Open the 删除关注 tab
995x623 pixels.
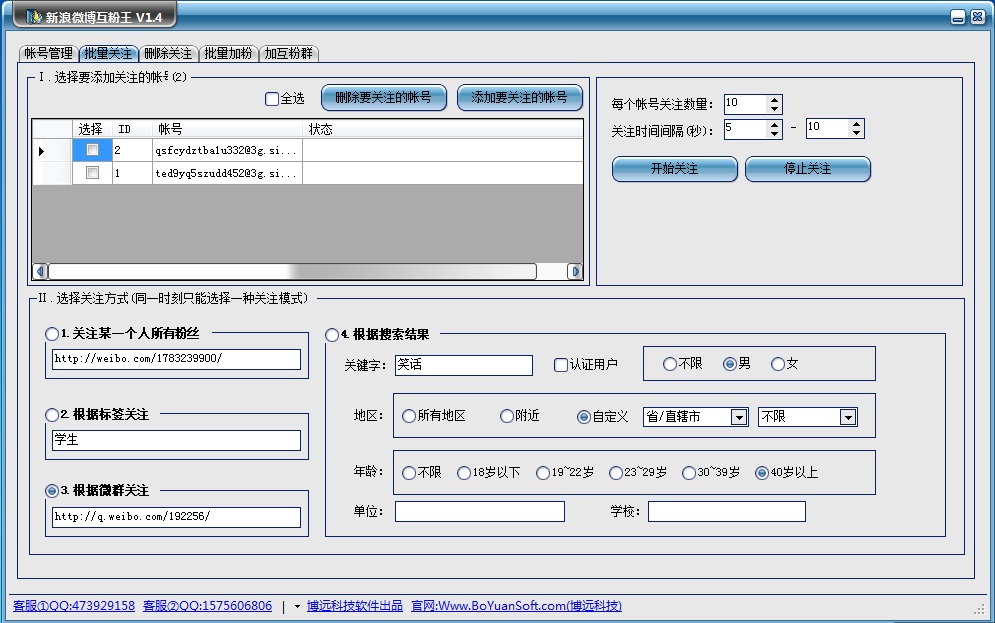168,53
